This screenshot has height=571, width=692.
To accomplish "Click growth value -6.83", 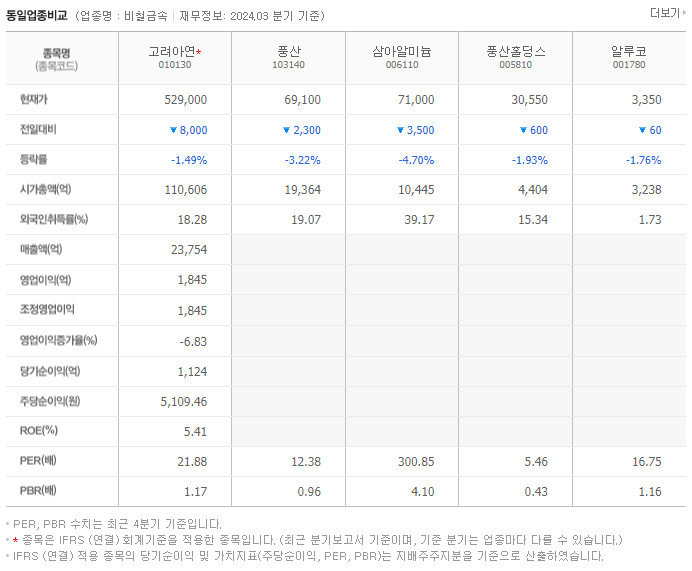I will tap(193, 342).
